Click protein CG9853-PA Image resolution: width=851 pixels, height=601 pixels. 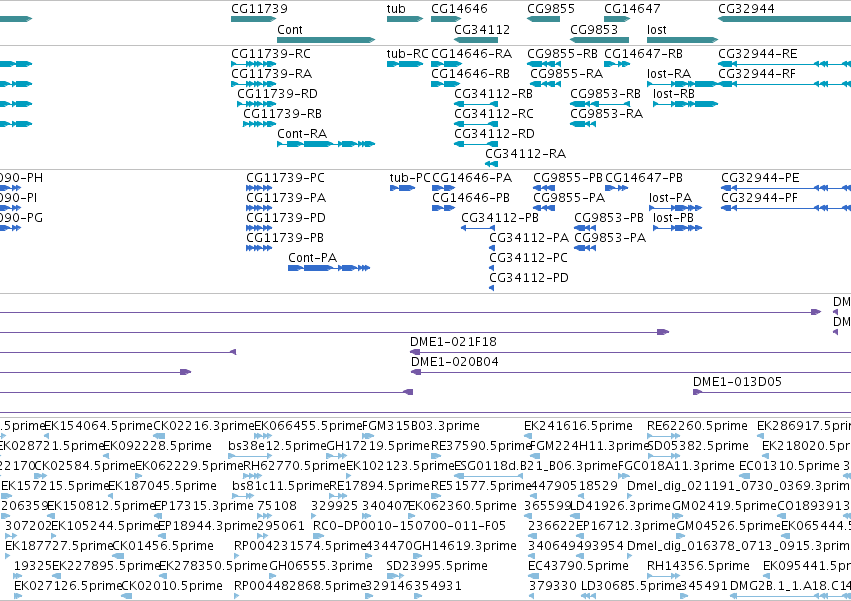[585, 248]
